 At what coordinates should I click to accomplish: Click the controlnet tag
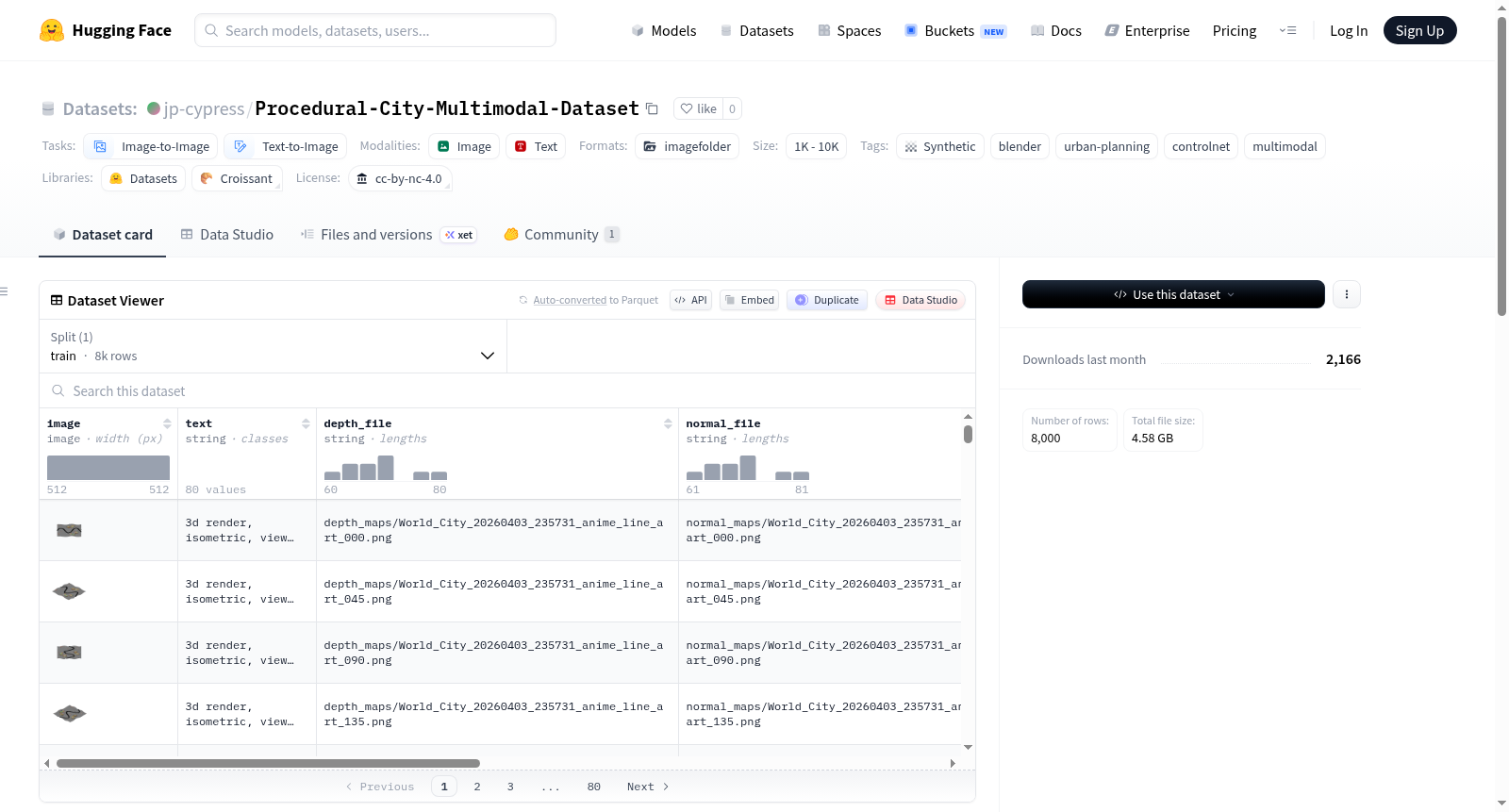pos(1201,146)
